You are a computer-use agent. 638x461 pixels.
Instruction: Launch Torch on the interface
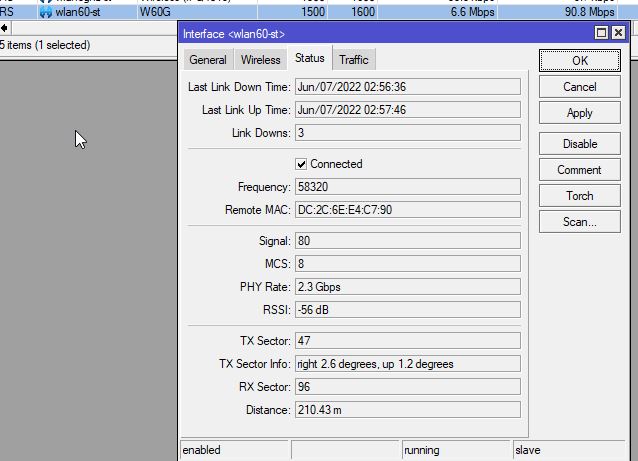coord(580,196)
